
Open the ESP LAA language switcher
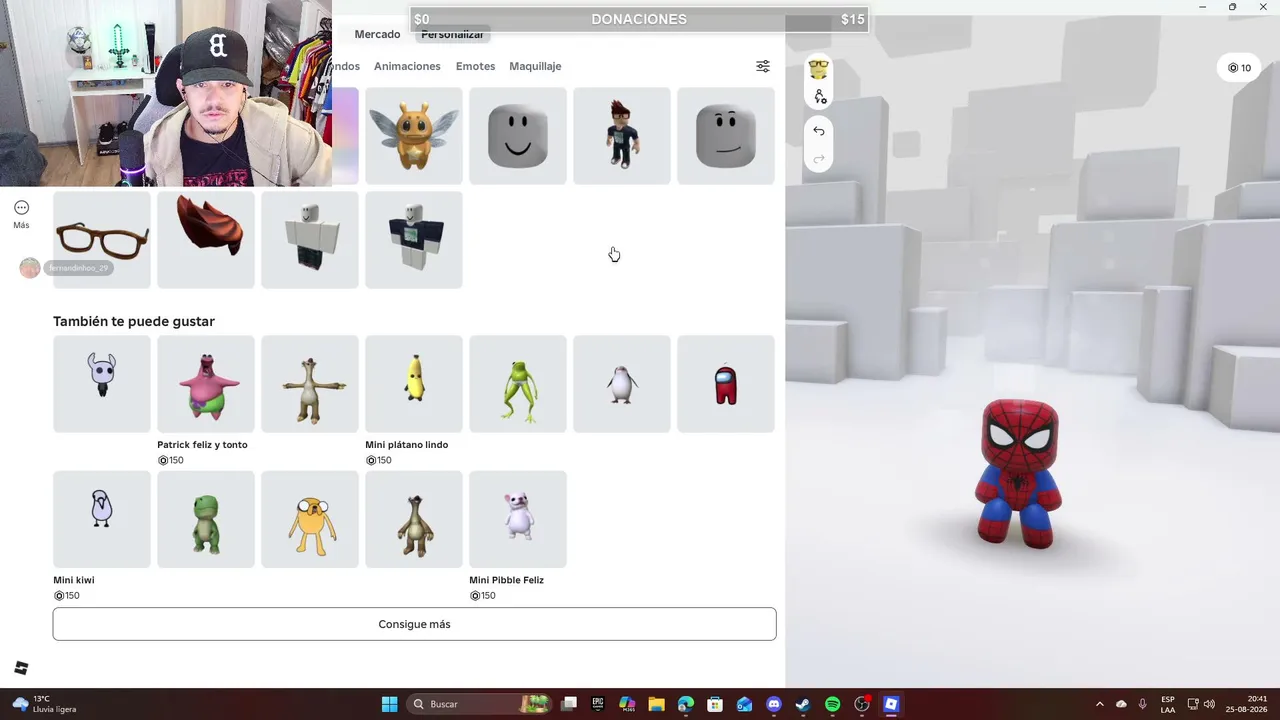click(x=1168, y=704)
